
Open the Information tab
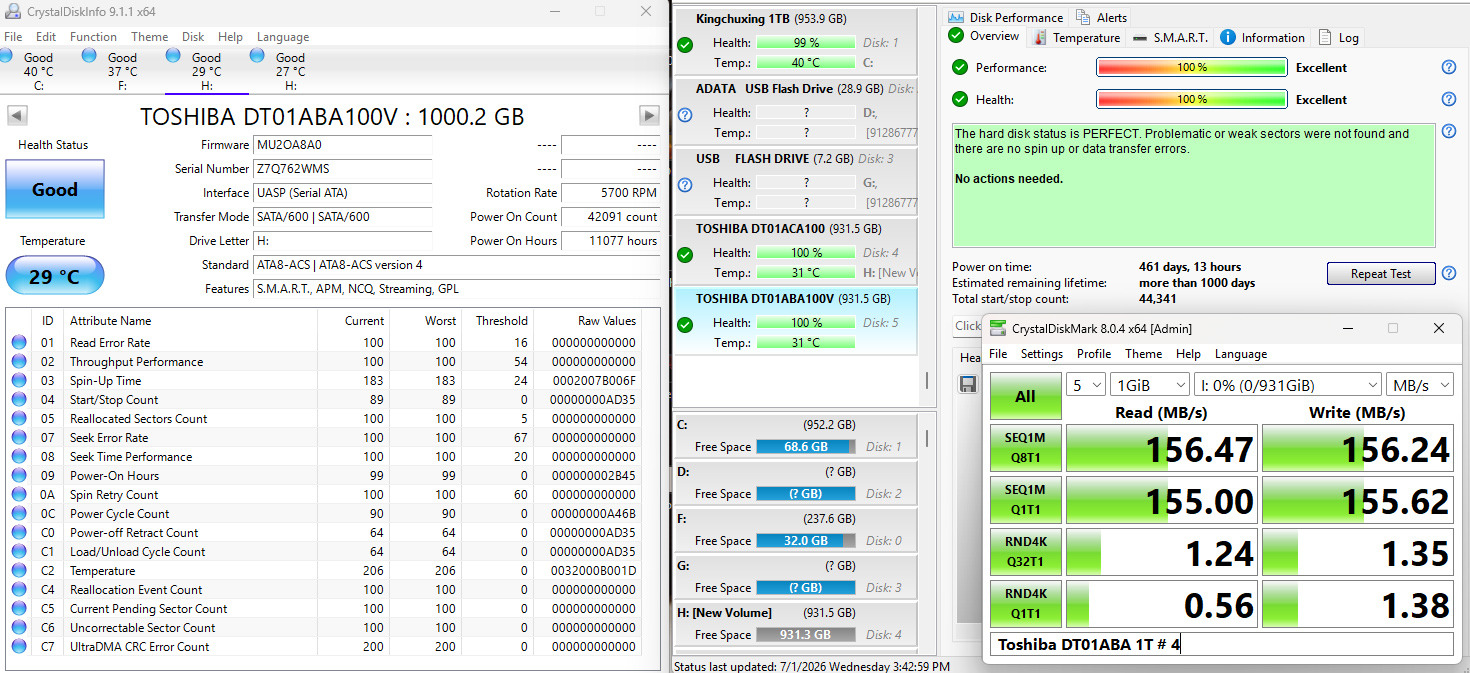(1262, 38)
